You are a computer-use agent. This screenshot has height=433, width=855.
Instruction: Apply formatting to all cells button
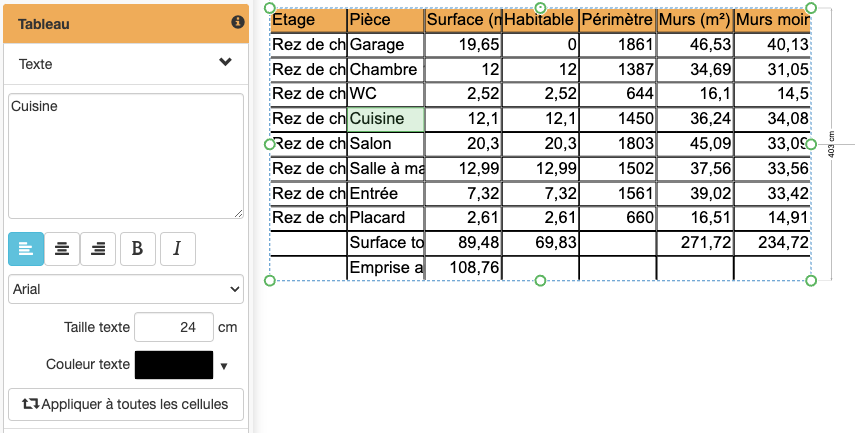(126, 404)
